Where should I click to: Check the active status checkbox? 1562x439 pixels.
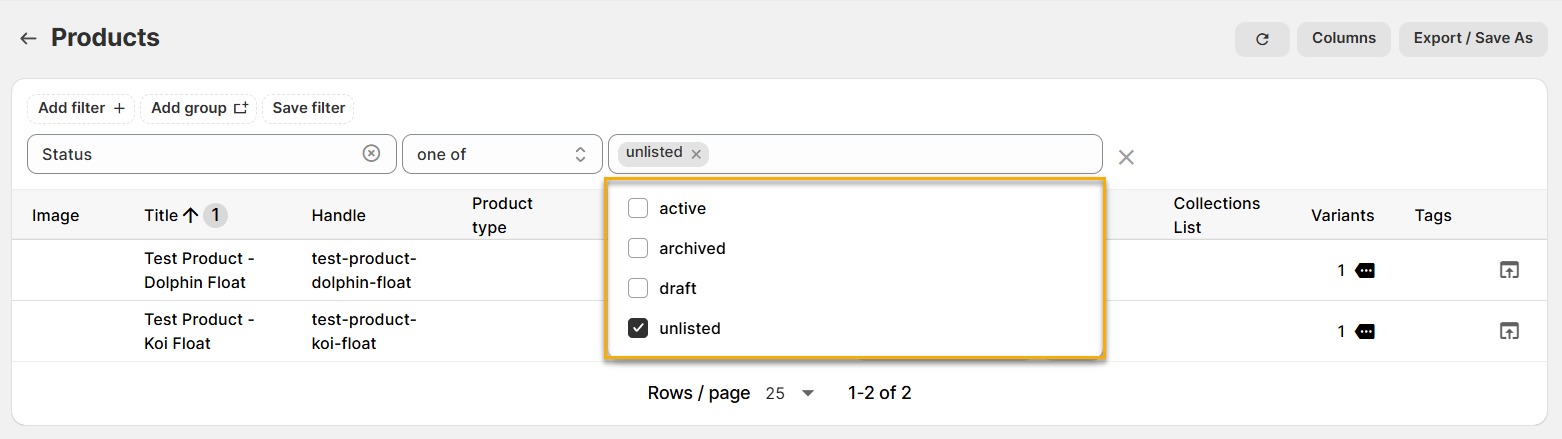pyautogui.click(x=638, y=208)
